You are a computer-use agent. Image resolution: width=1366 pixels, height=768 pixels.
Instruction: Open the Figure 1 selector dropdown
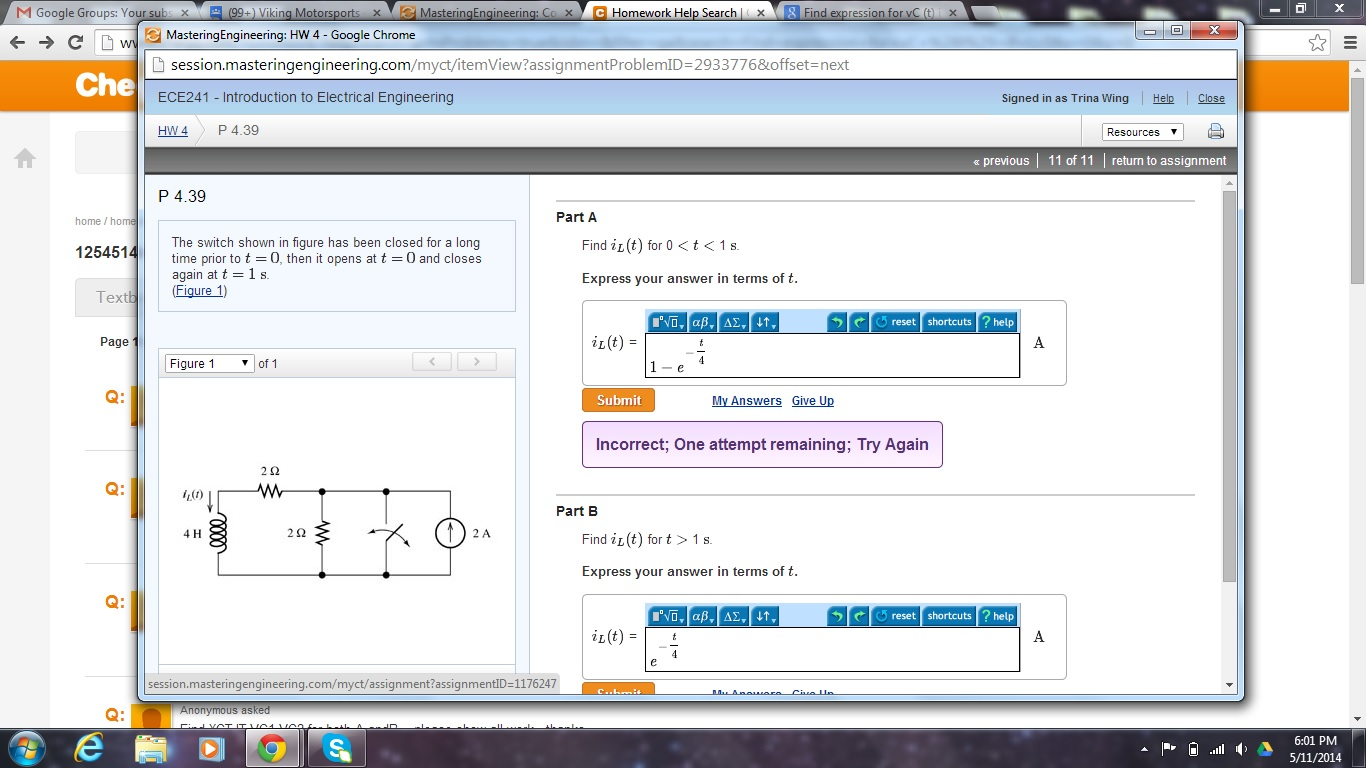coord(210,363)
